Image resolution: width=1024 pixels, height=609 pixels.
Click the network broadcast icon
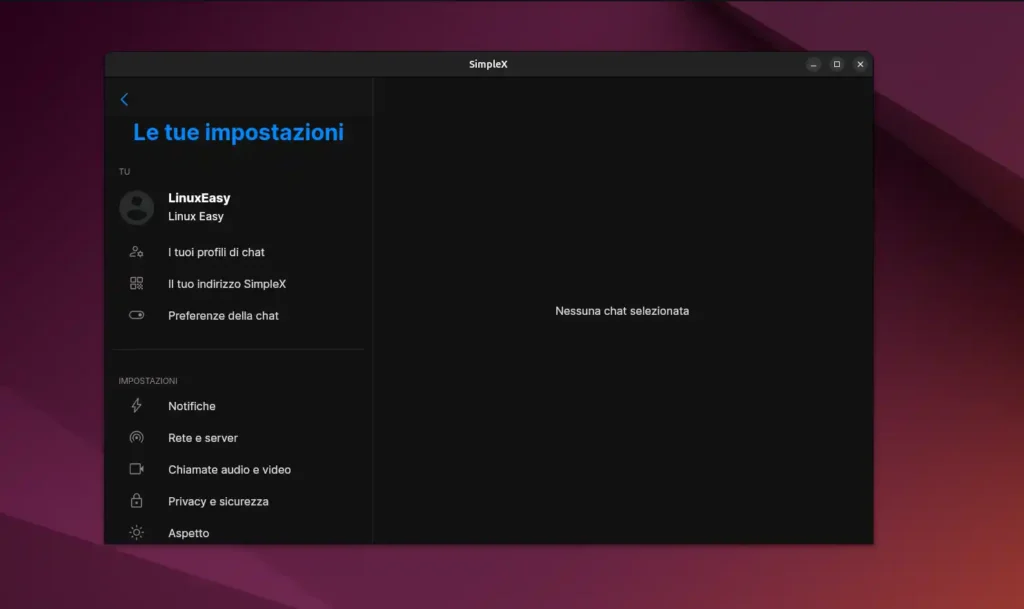pos(136,437)
